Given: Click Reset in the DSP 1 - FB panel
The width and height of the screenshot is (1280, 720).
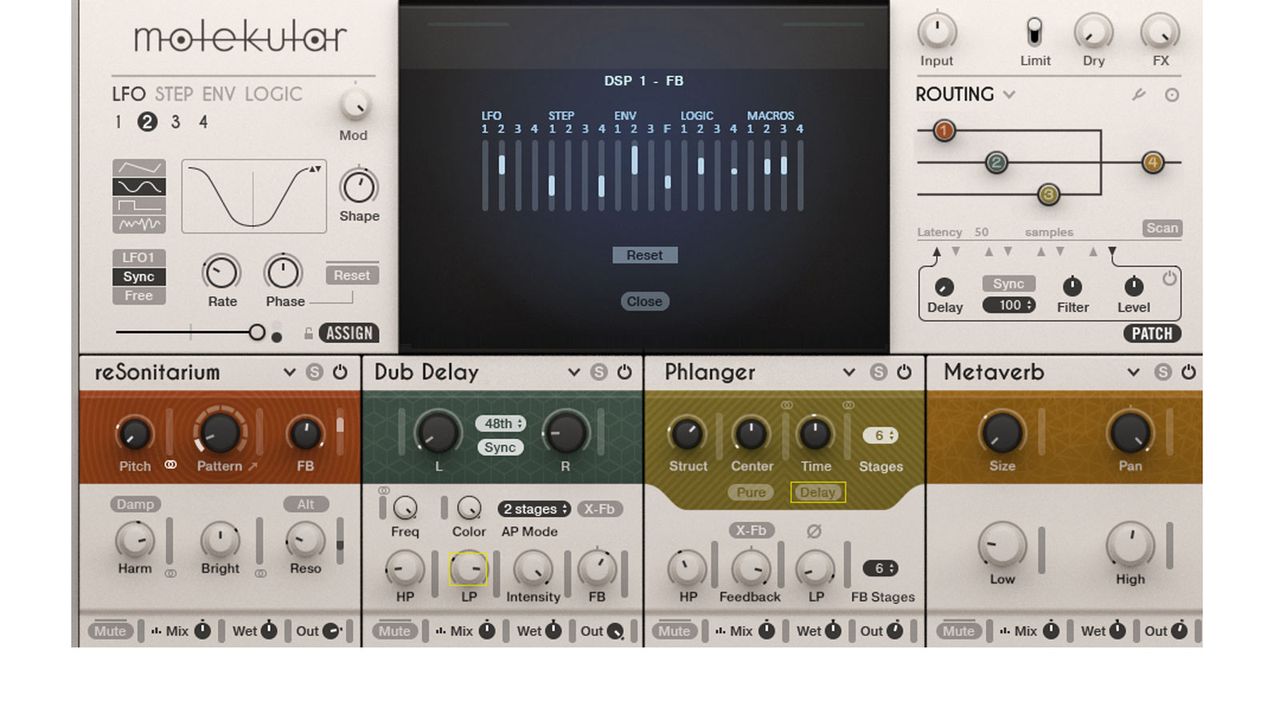Looking at the screenshot, I should click(645, 255).
